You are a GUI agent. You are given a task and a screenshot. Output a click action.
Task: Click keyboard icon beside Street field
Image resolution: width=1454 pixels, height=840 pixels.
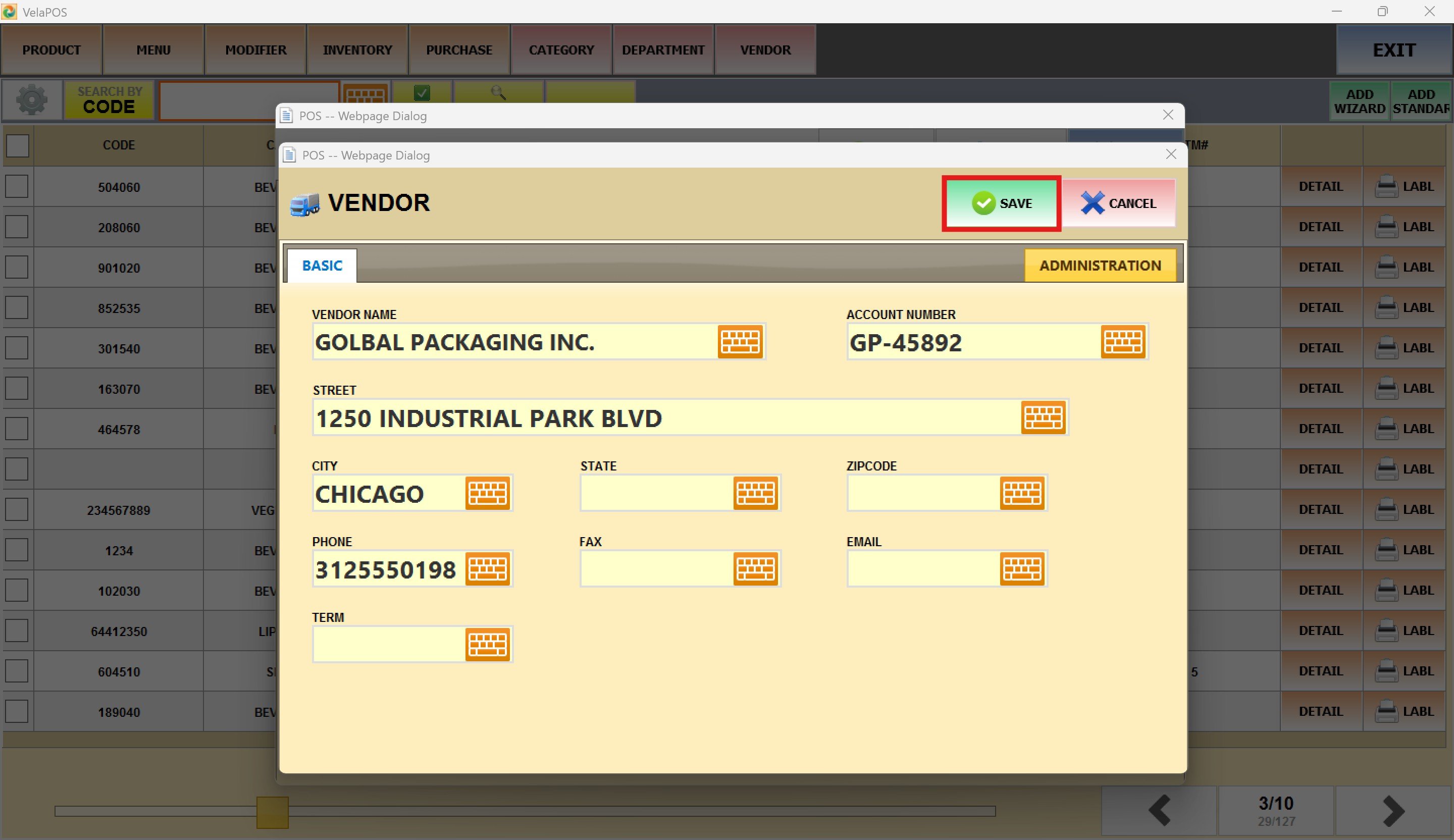coord(1043,417)
